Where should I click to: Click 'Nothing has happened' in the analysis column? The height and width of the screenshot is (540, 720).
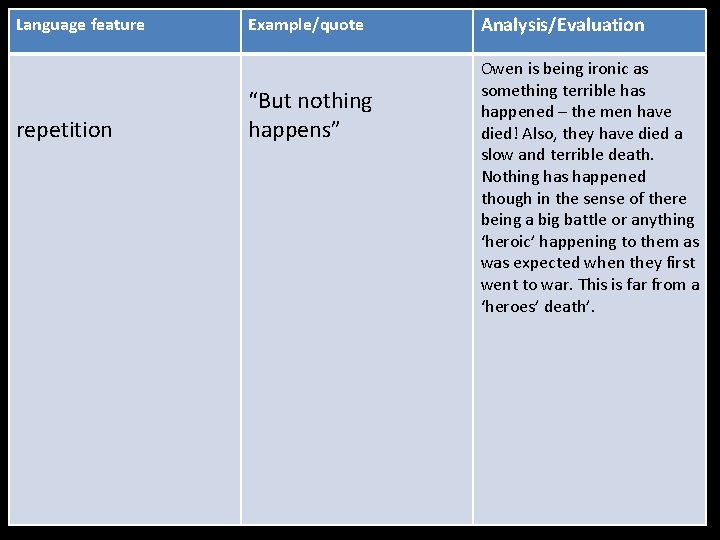[563, 177]
